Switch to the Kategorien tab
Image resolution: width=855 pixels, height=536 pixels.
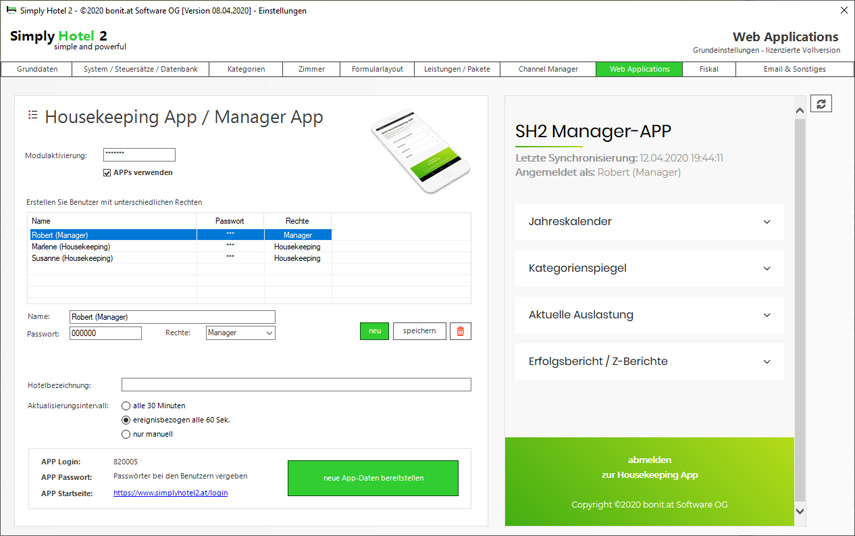[x=246, y=69]
